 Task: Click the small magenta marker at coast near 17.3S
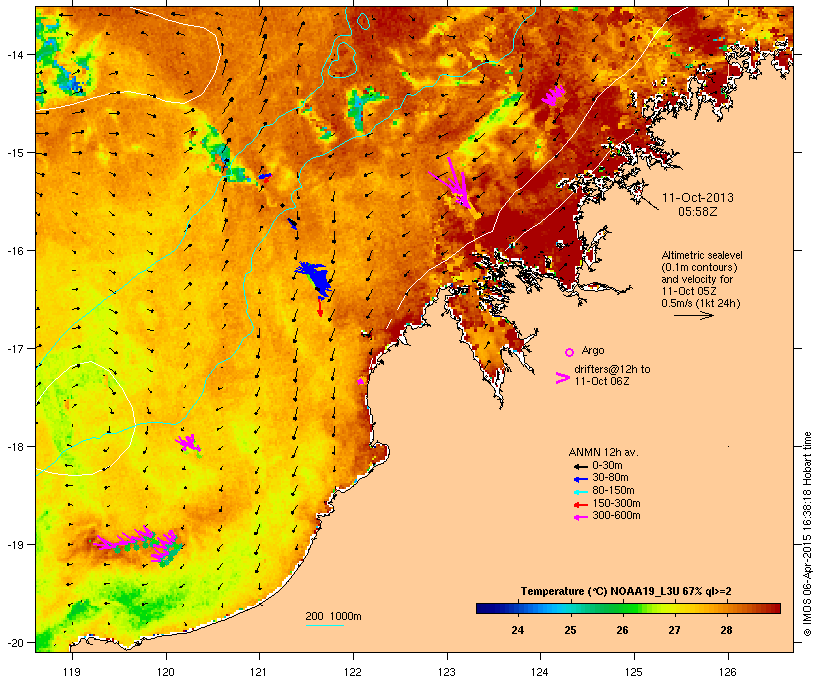click(360, 381)
